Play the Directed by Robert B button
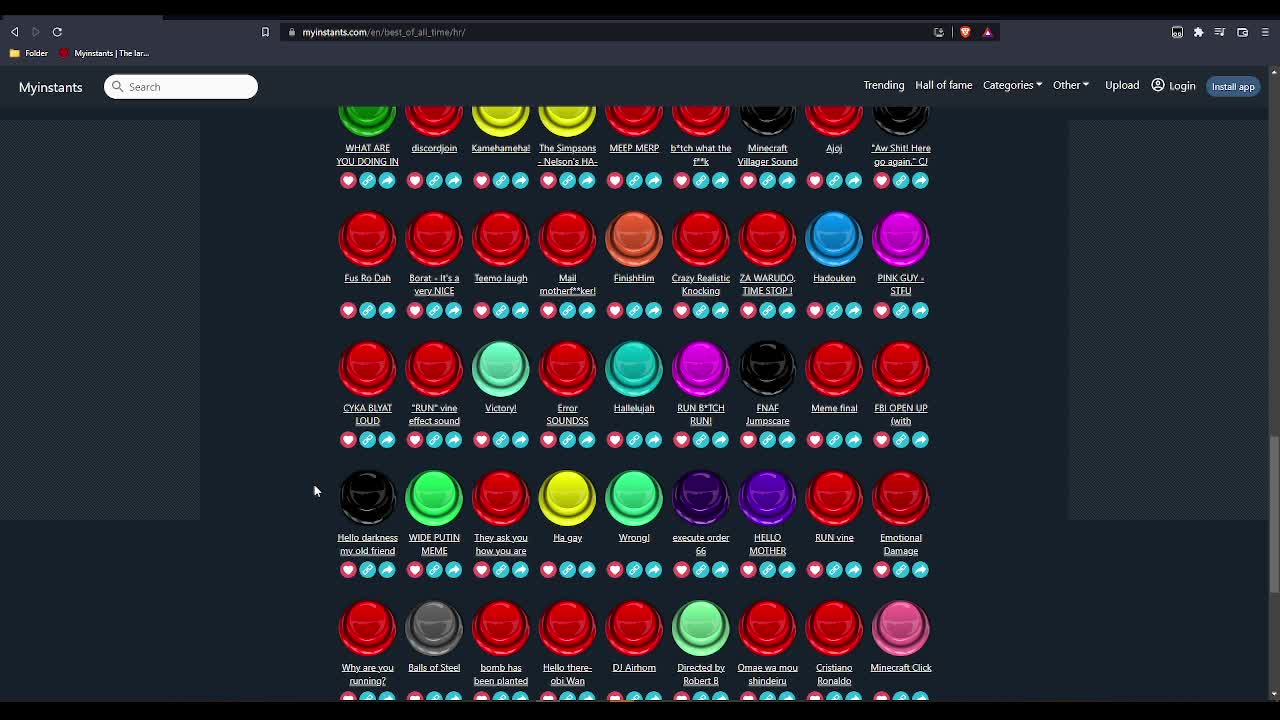 click(x=701, y=629)
